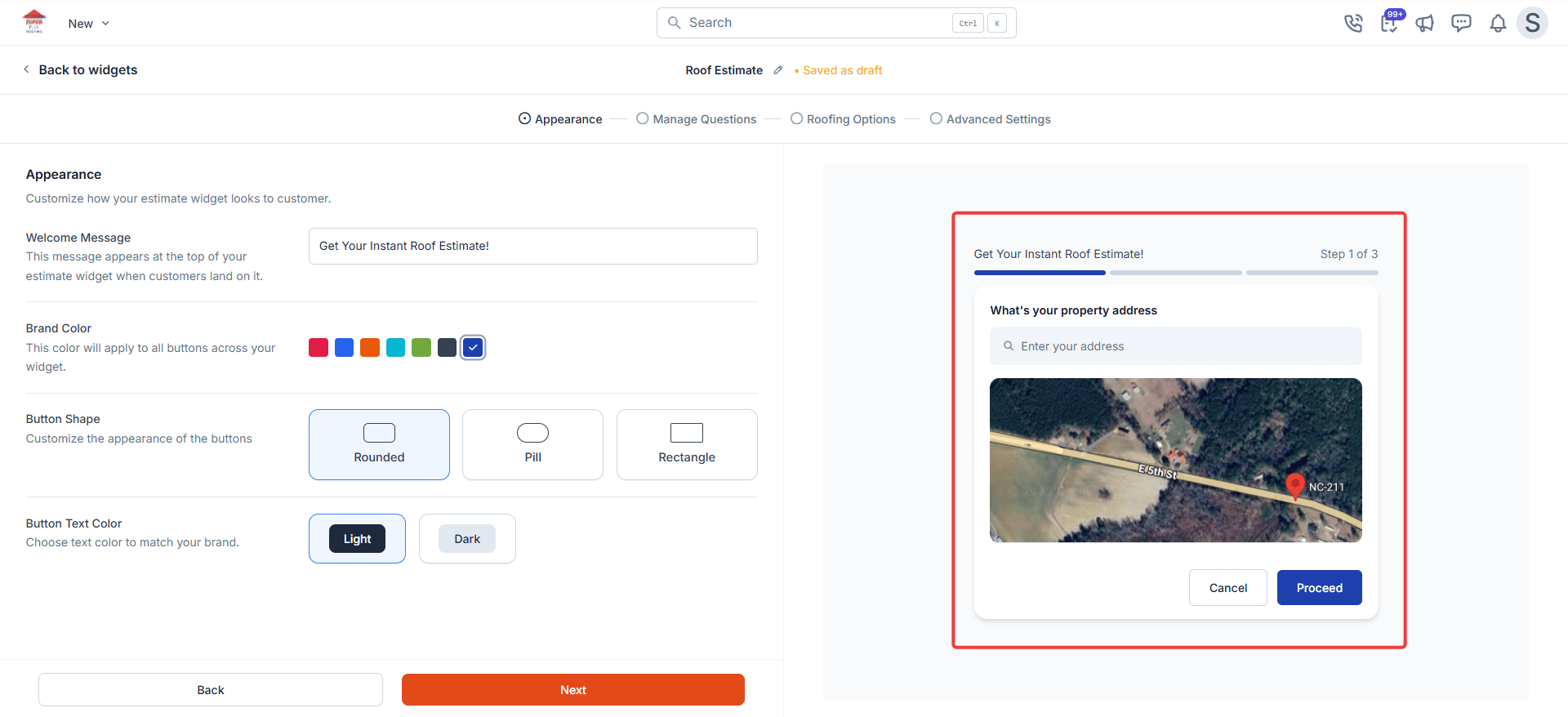Click the Enter your address field
The height and width of the screenshot is (717, 1568).
click(1176, 346)
